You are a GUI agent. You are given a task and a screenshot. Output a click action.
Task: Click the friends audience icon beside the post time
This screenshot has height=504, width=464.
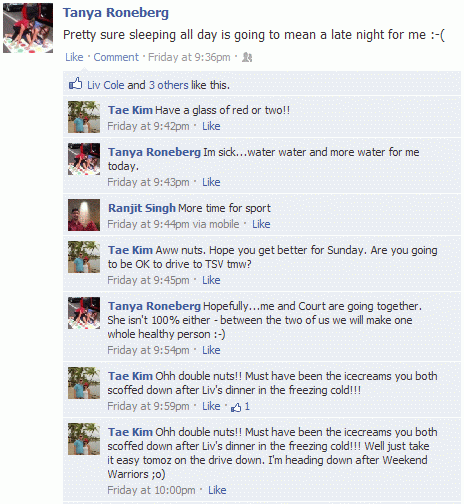pyautogui.click(x=247, y=57)
